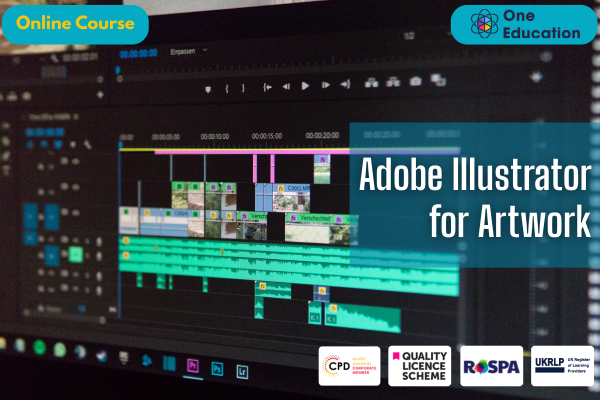Click the UKRLP badge
The height and width of the screenshot is (400, 600).
click(x=561, y=365)
